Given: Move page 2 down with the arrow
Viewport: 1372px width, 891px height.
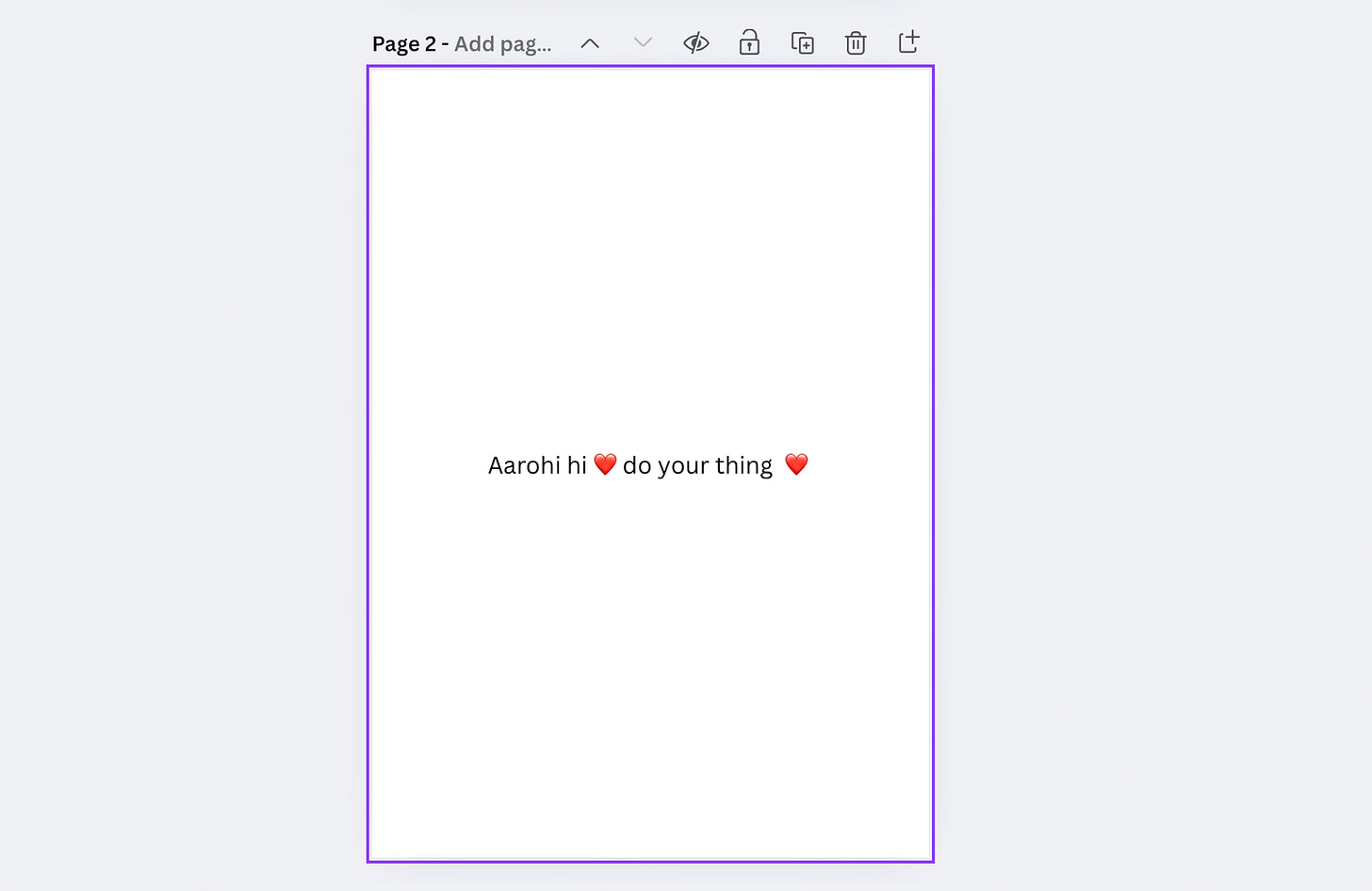Looking at the screenshot, I should (x=643, y=43).
